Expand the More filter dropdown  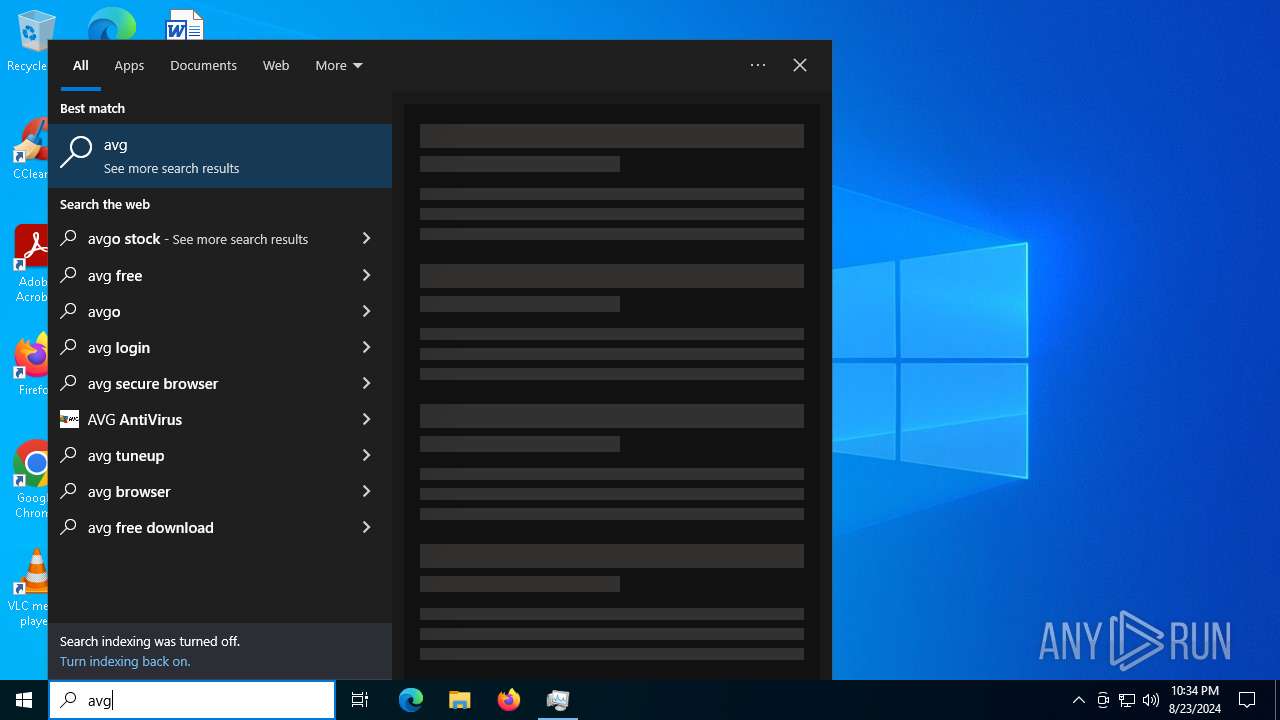(338, 66)
